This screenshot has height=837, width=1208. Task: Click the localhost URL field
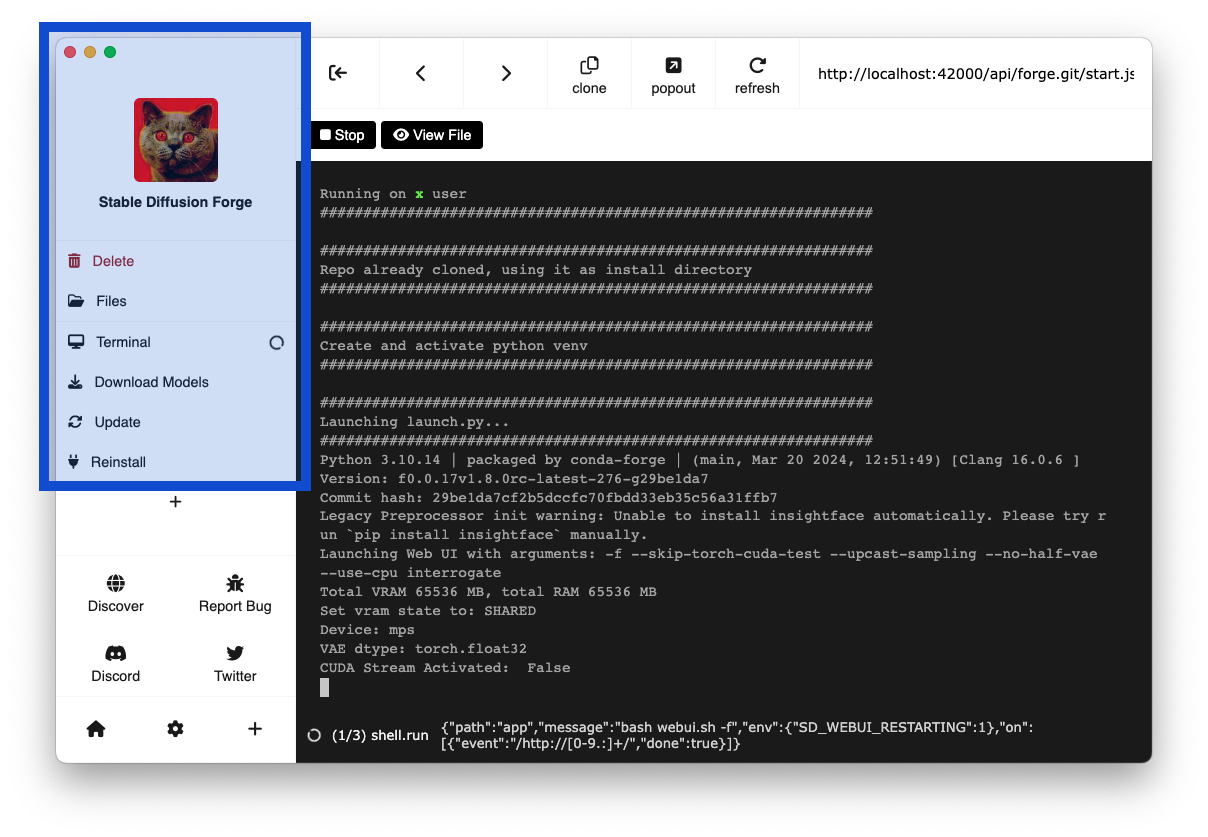[975, 73]
